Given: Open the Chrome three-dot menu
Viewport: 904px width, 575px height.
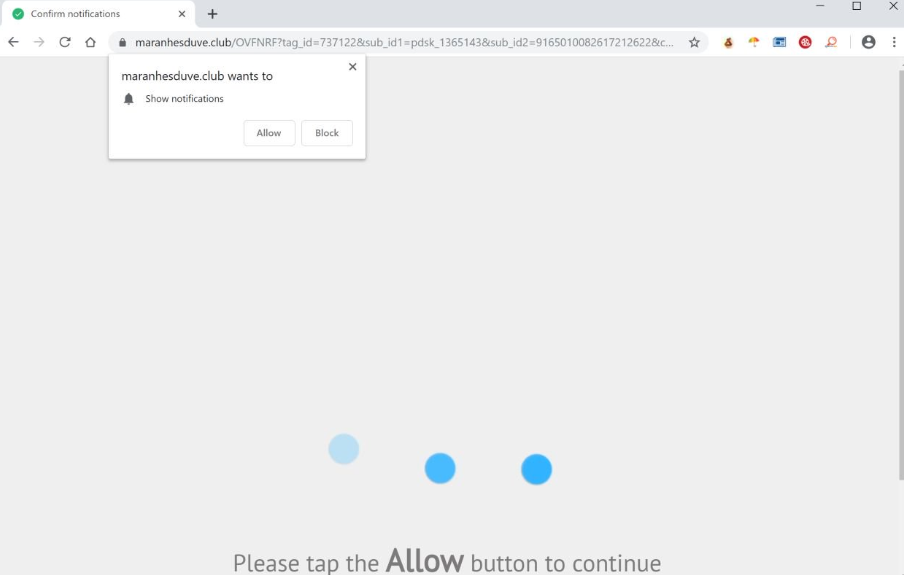Looking at the screenshot, I should tap(894, 42).
